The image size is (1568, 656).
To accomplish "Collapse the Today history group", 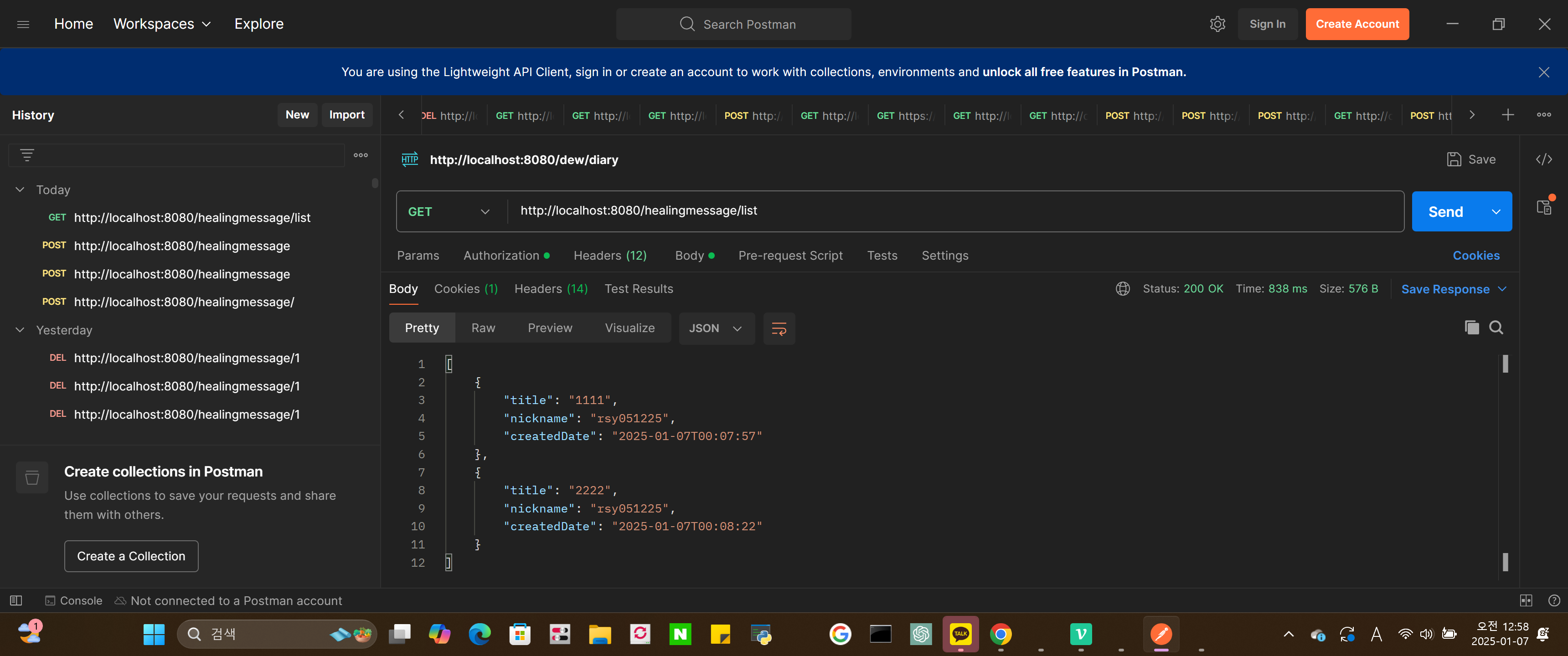I will [20, 190].
